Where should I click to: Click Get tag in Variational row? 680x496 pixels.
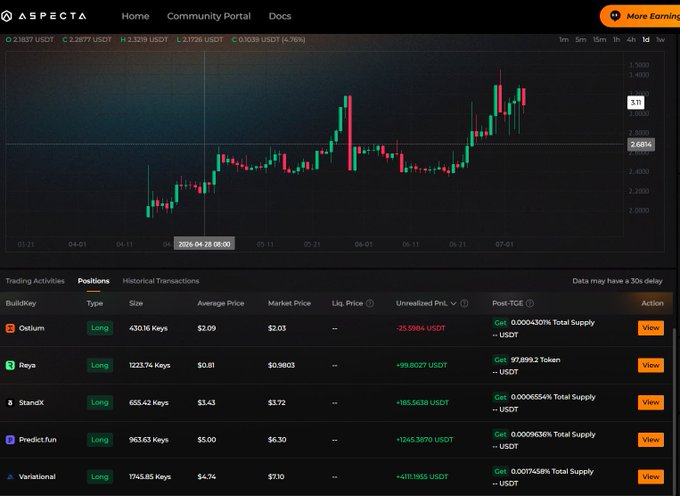[x=500, y=471]
